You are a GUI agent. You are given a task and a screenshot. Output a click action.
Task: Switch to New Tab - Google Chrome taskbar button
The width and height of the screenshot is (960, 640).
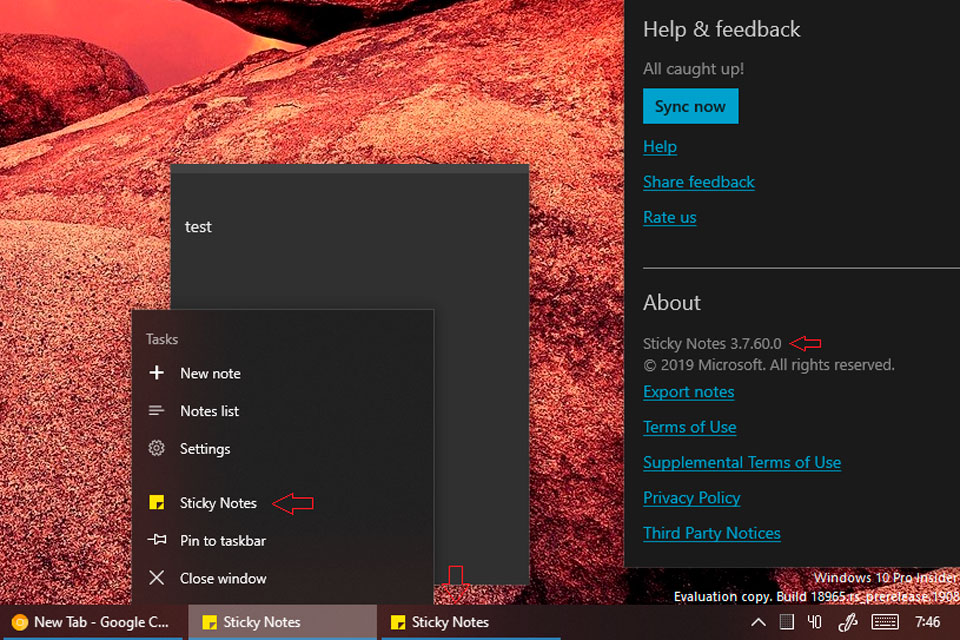tap(94, 622)
